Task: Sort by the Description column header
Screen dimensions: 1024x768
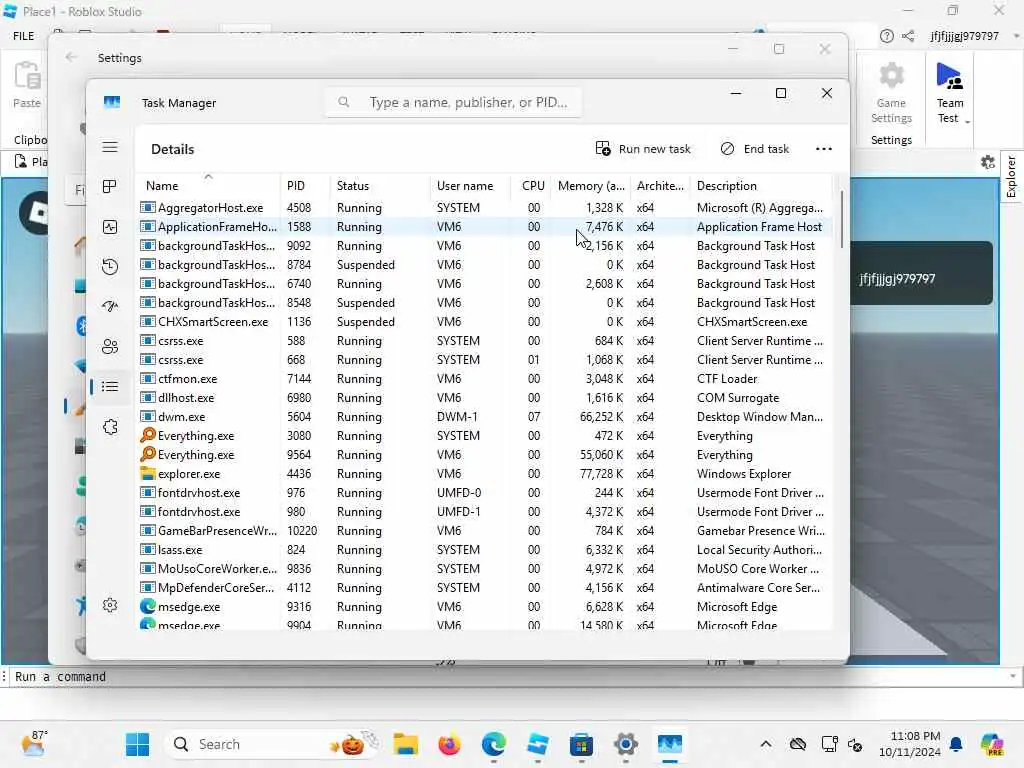Action: (761, 185)
